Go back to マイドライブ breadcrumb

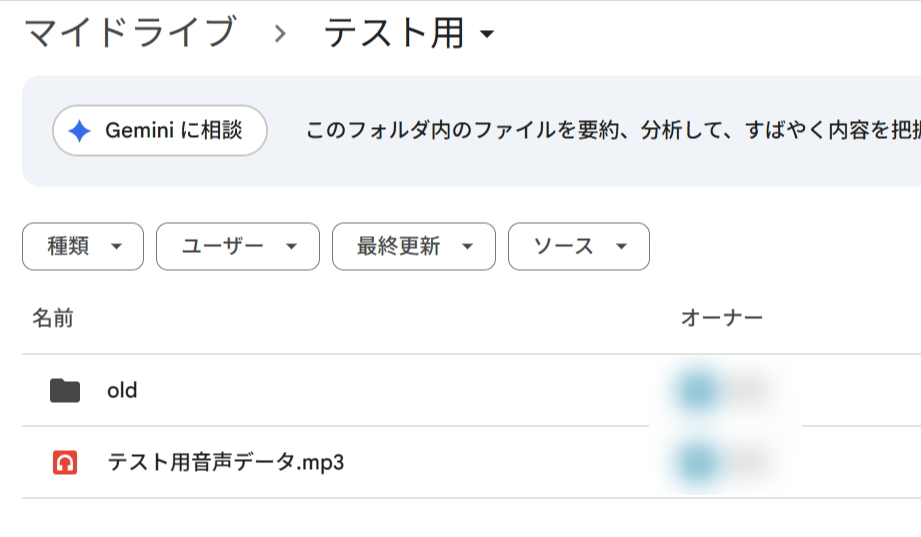(130, 32)
